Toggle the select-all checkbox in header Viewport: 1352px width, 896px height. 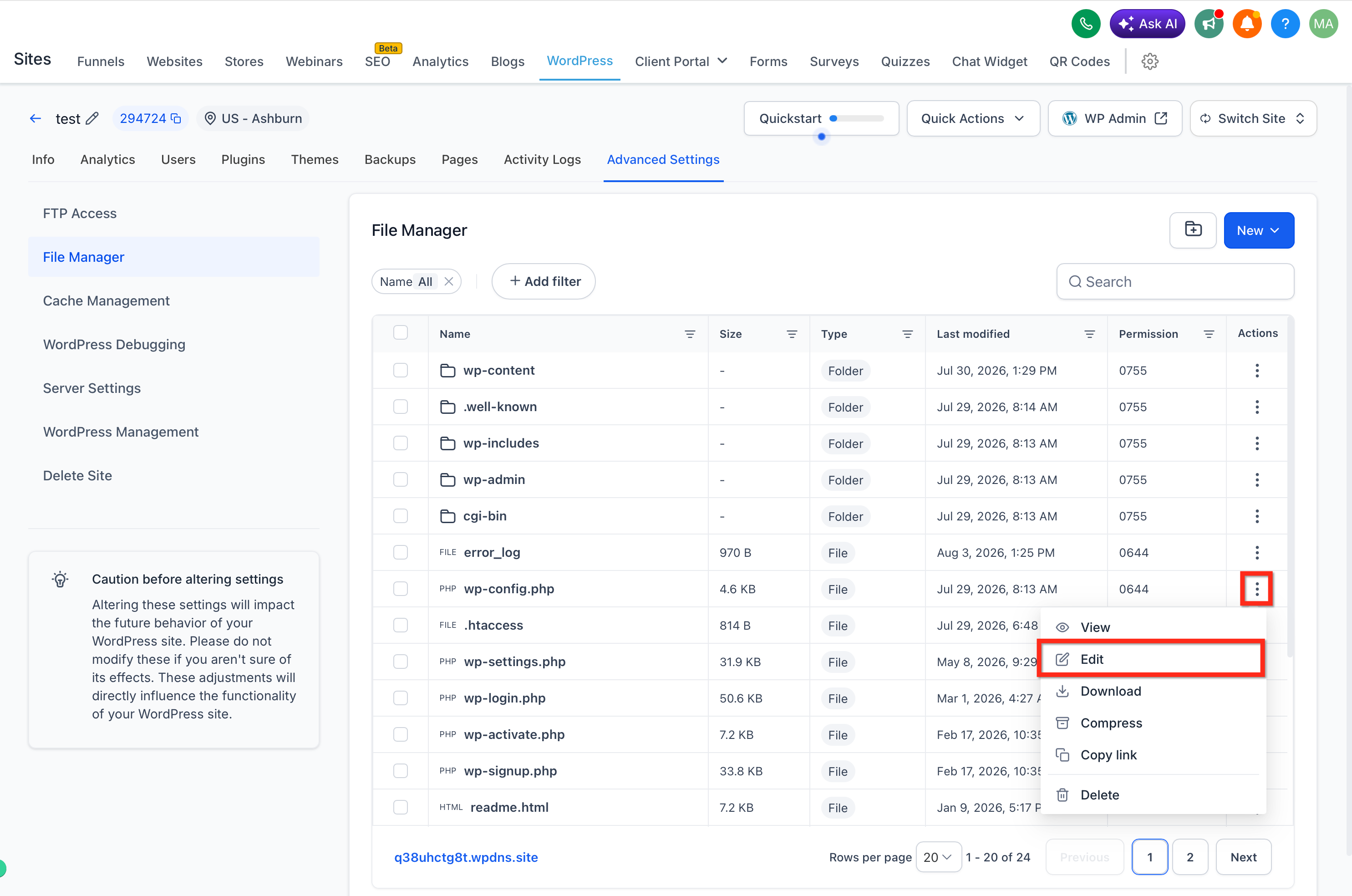(401, 332)
